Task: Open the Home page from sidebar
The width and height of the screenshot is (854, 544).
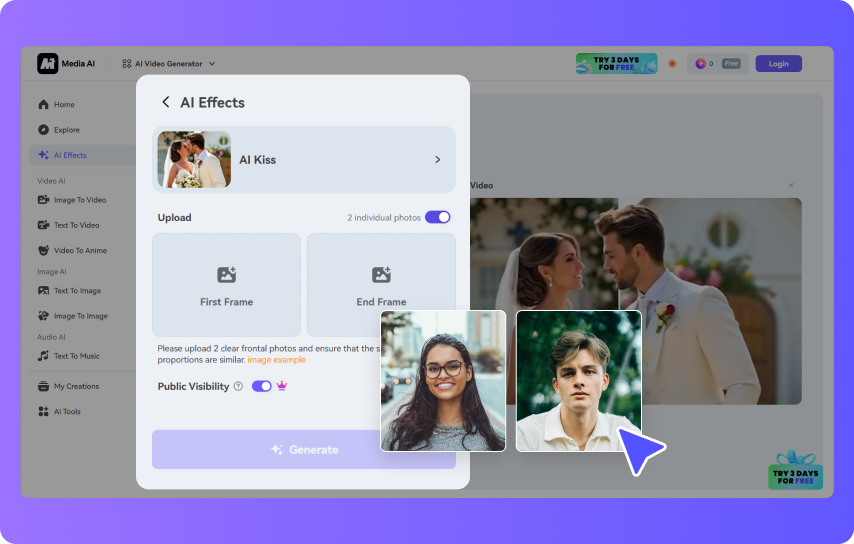Action: click(x=64, y=105)
